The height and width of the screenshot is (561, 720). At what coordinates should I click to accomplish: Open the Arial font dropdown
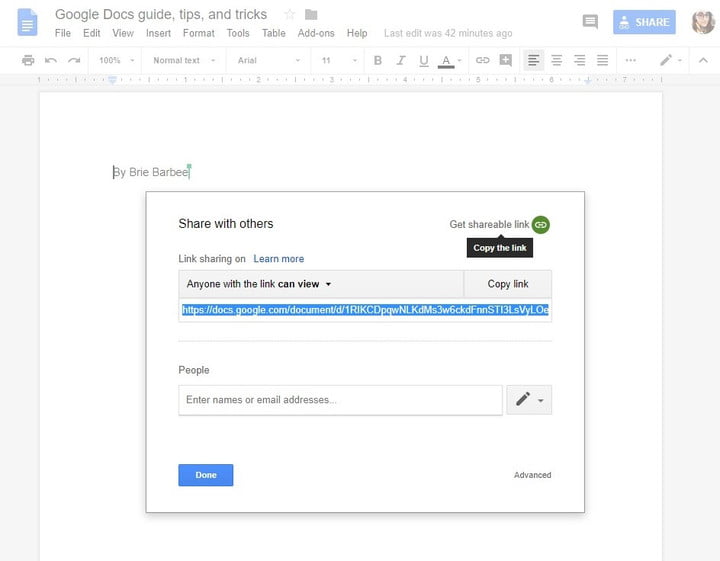269,60
